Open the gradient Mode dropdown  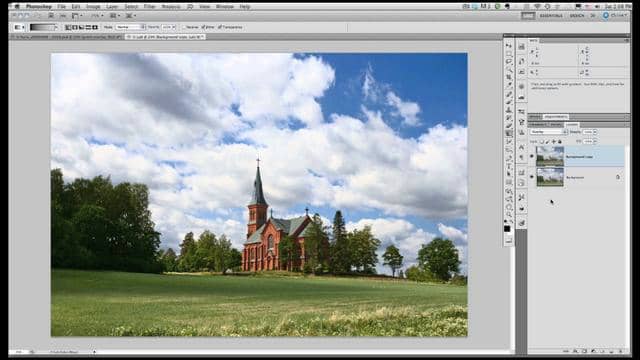click(131, 27)
